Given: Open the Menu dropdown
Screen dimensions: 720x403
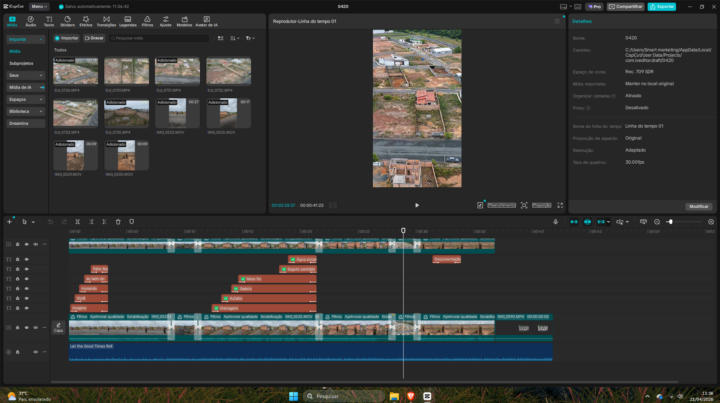Looking at the screenshot, I should coord(38,6).
